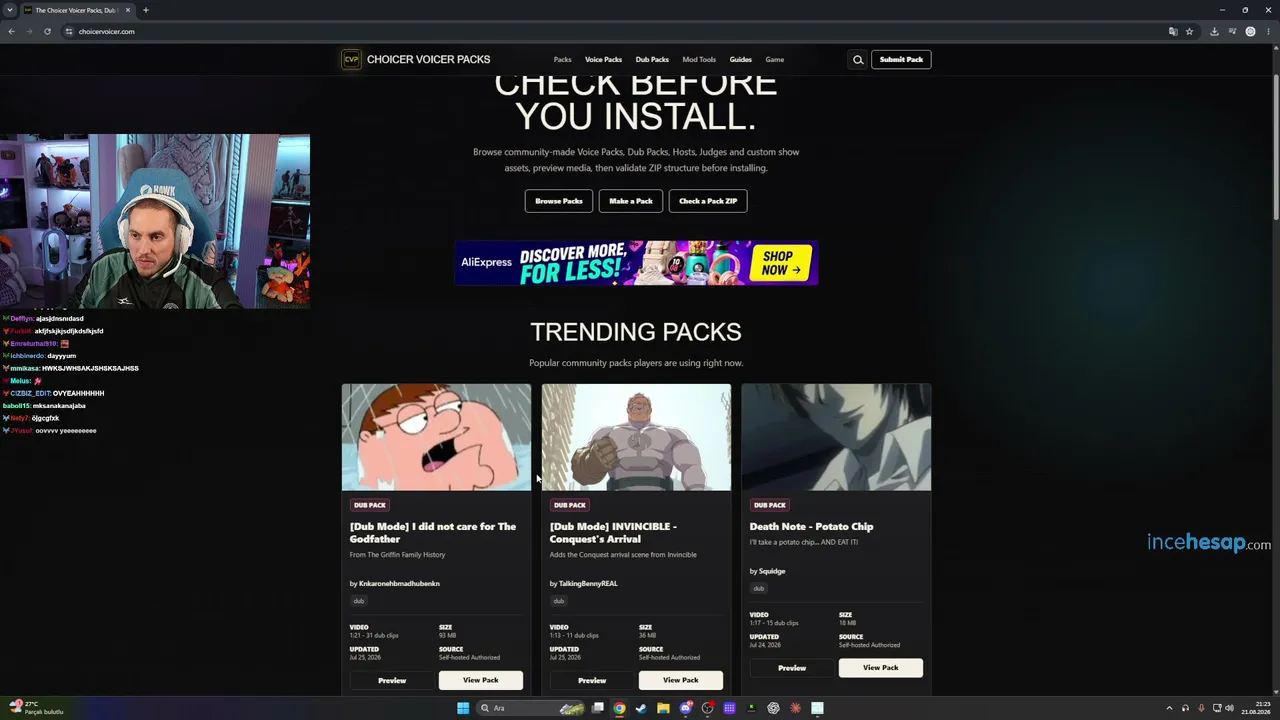Open the Peter Griffin pack thumbnail

(x=436, y=437)
